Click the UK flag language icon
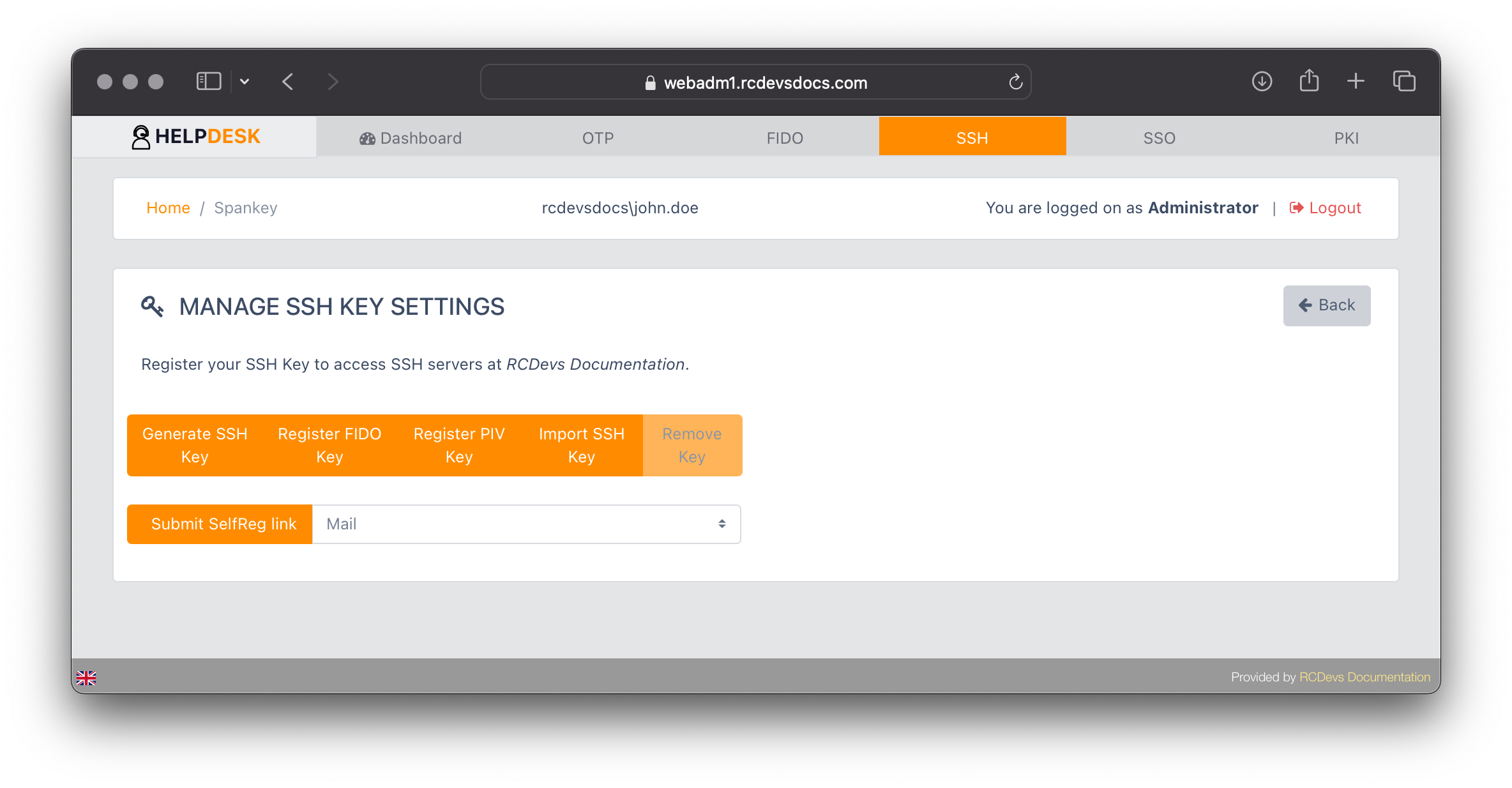 tap(86, 678)
